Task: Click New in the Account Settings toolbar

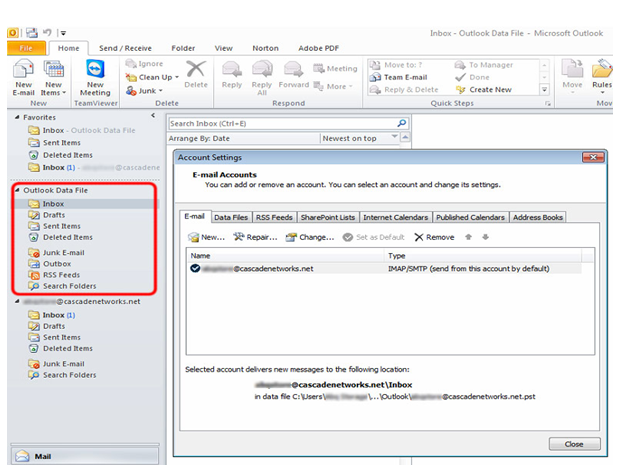Action: (207, 237)
